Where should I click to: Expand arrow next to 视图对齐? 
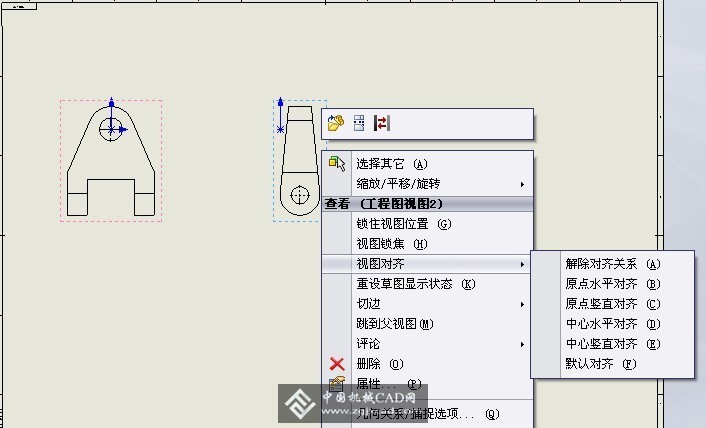522,264
